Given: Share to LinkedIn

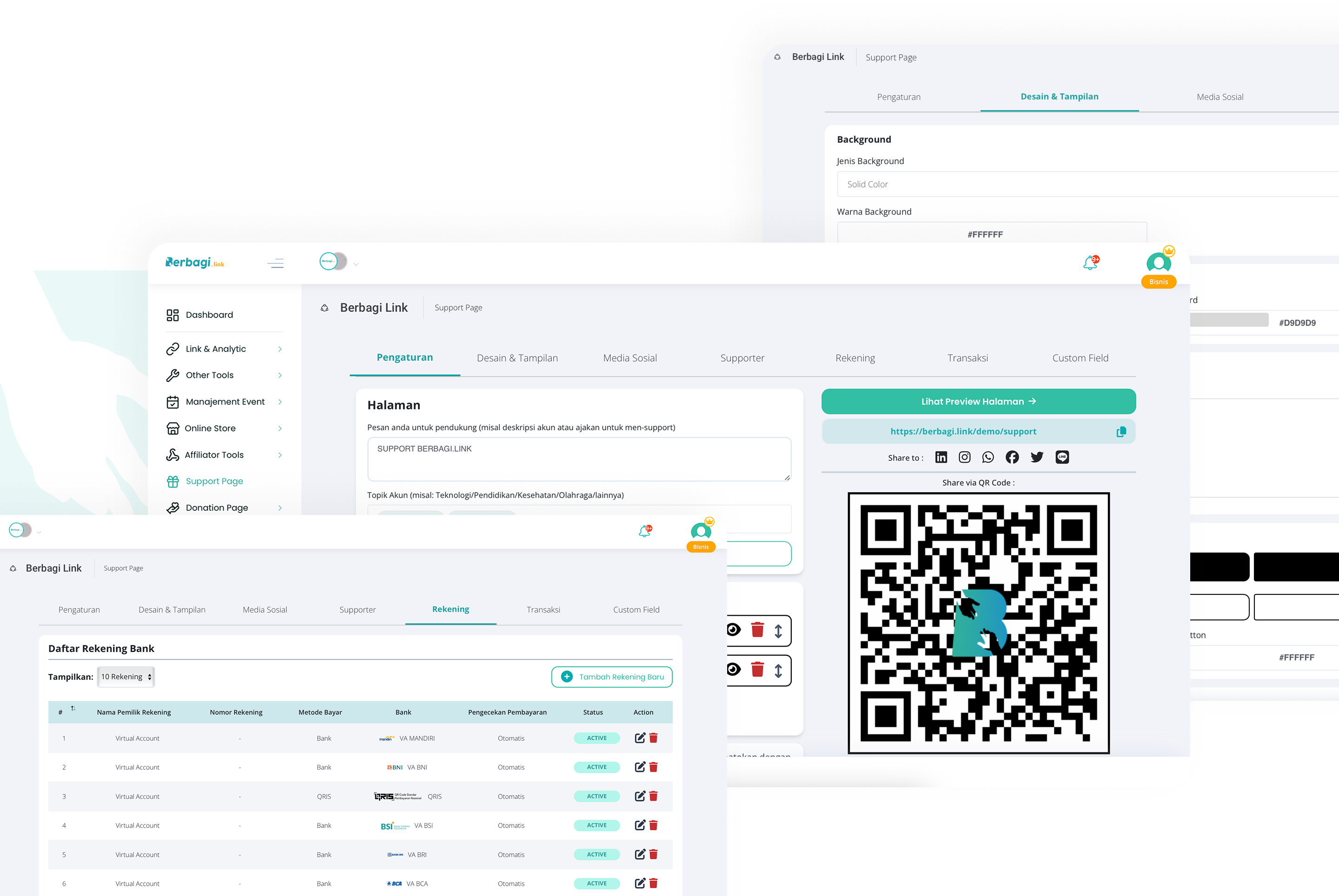Looking at the screenshot, I should click(x=941, y=457).
